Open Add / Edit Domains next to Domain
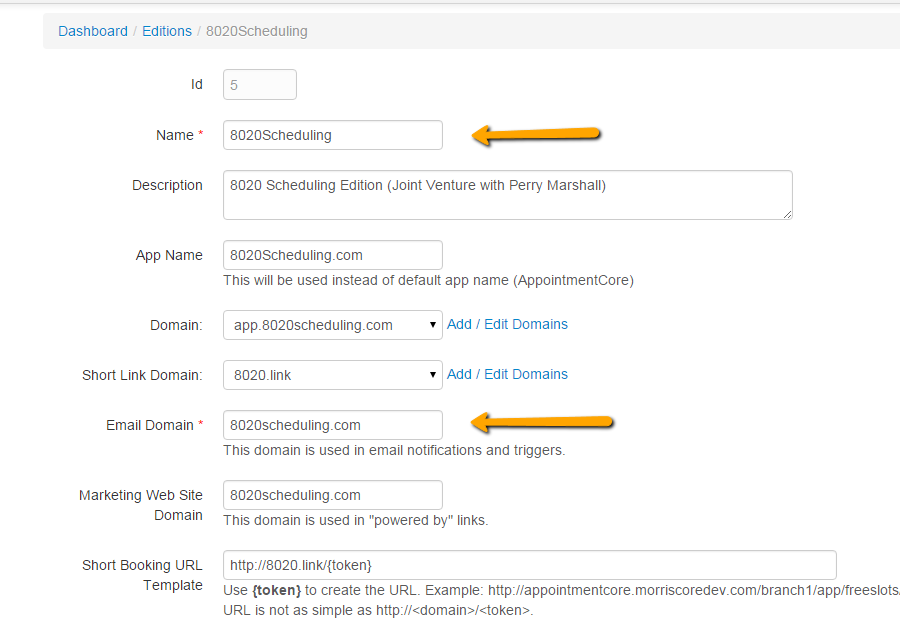900x625 pixels. point(507,324)
